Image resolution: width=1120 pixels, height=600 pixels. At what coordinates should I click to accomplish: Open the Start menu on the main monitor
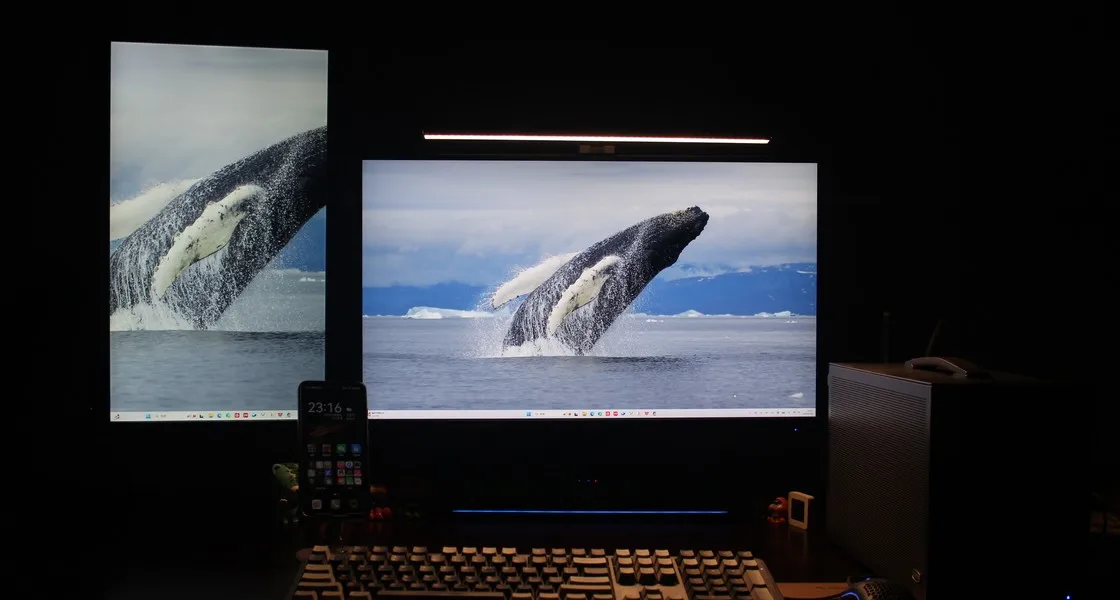[x=528, y=413]
